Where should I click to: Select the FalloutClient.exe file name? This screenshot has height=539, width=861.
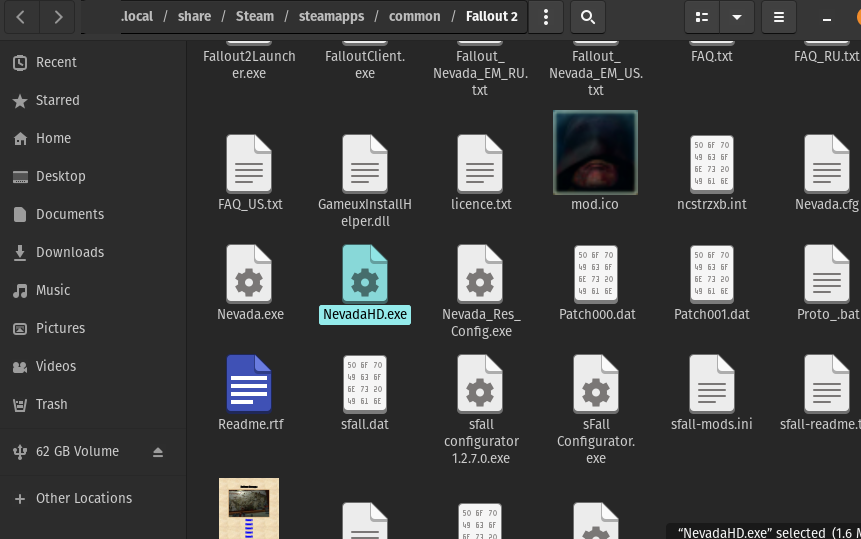(x=365, y=65)
